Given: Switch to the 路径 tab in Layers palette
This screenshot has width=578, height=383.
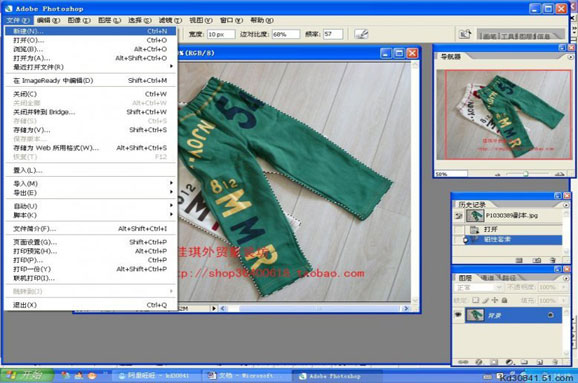Looking at the screenshot, I should [509, 278].
